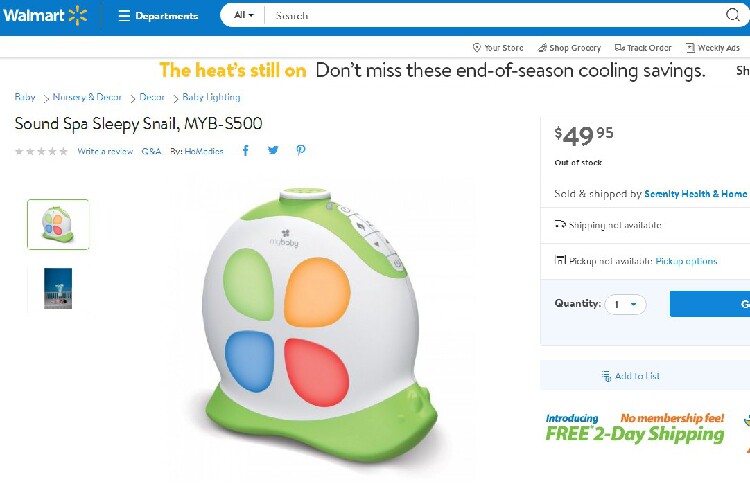Click the Baby breadcrumb
Screen dimensions: 750x486
25,97
